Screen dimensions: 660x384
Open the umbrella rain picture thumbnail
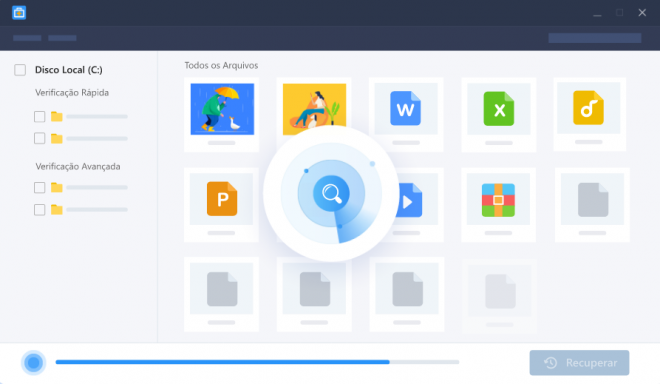coord(222,109)
